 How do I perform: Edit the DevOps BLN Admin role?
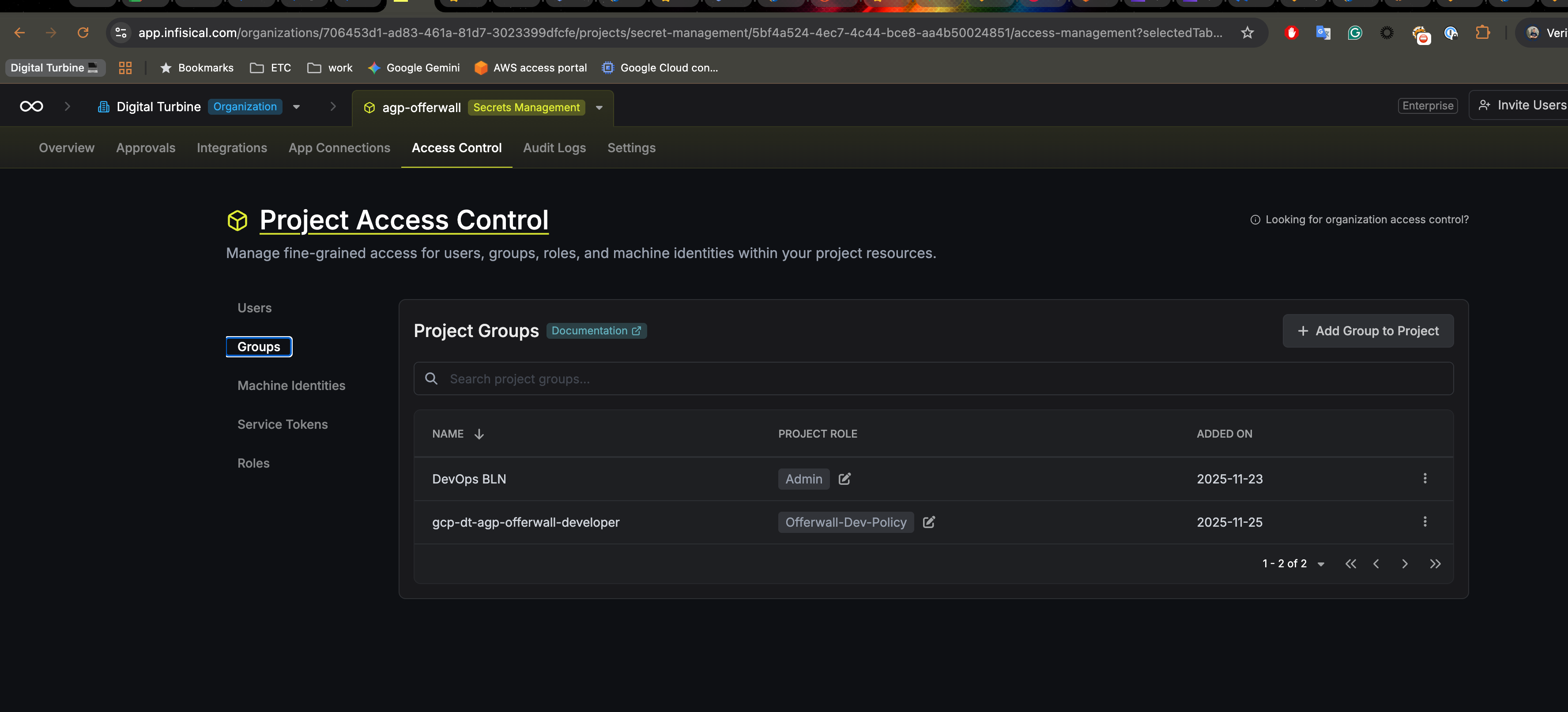coord(844,479)
